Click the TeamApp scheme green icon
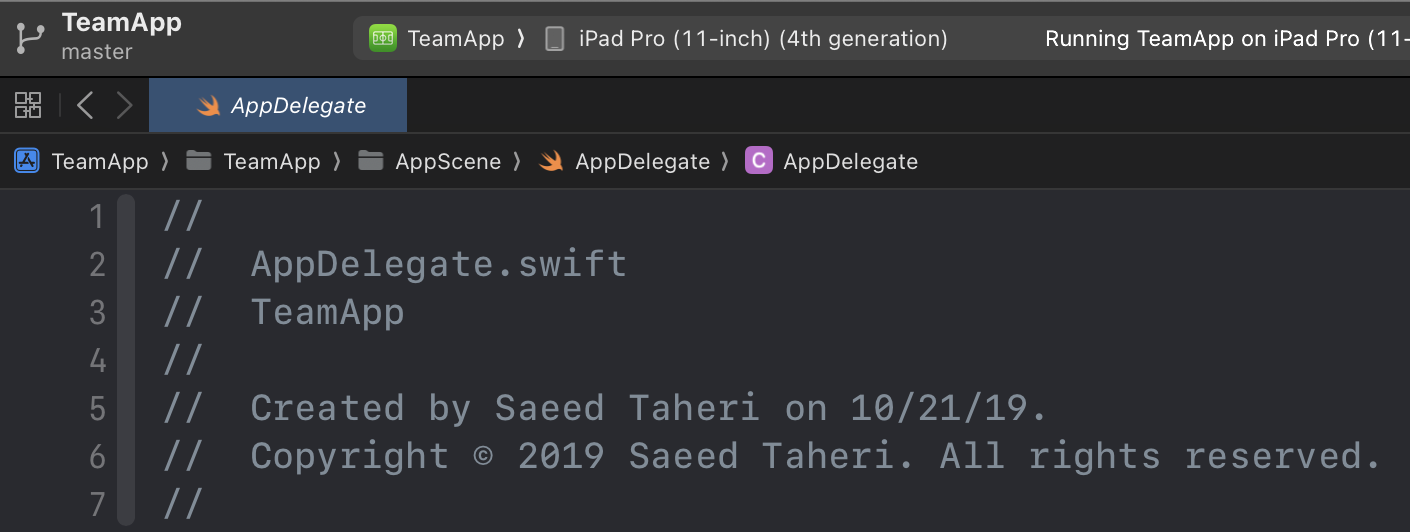The image size is (1410, 532). point(383,39)
